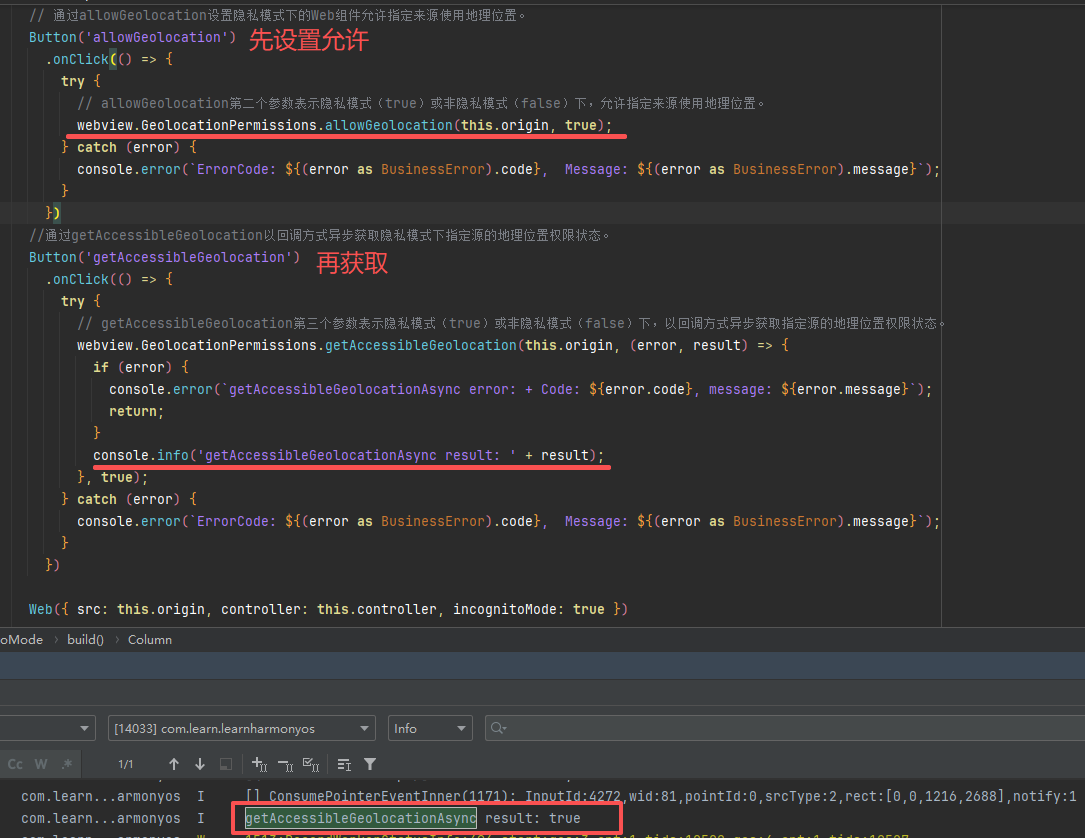This screenshot has width=1085, height=838.
Task: Click the add log filter icon
Action: click(258, 764)
